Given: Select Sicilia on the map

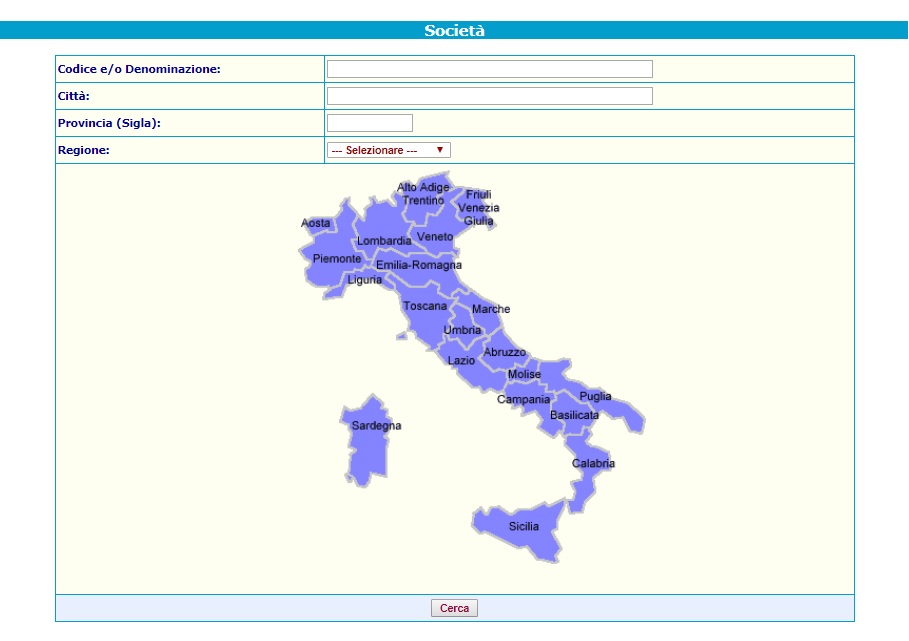Looking at the screenshot, I should coord(523,527).
